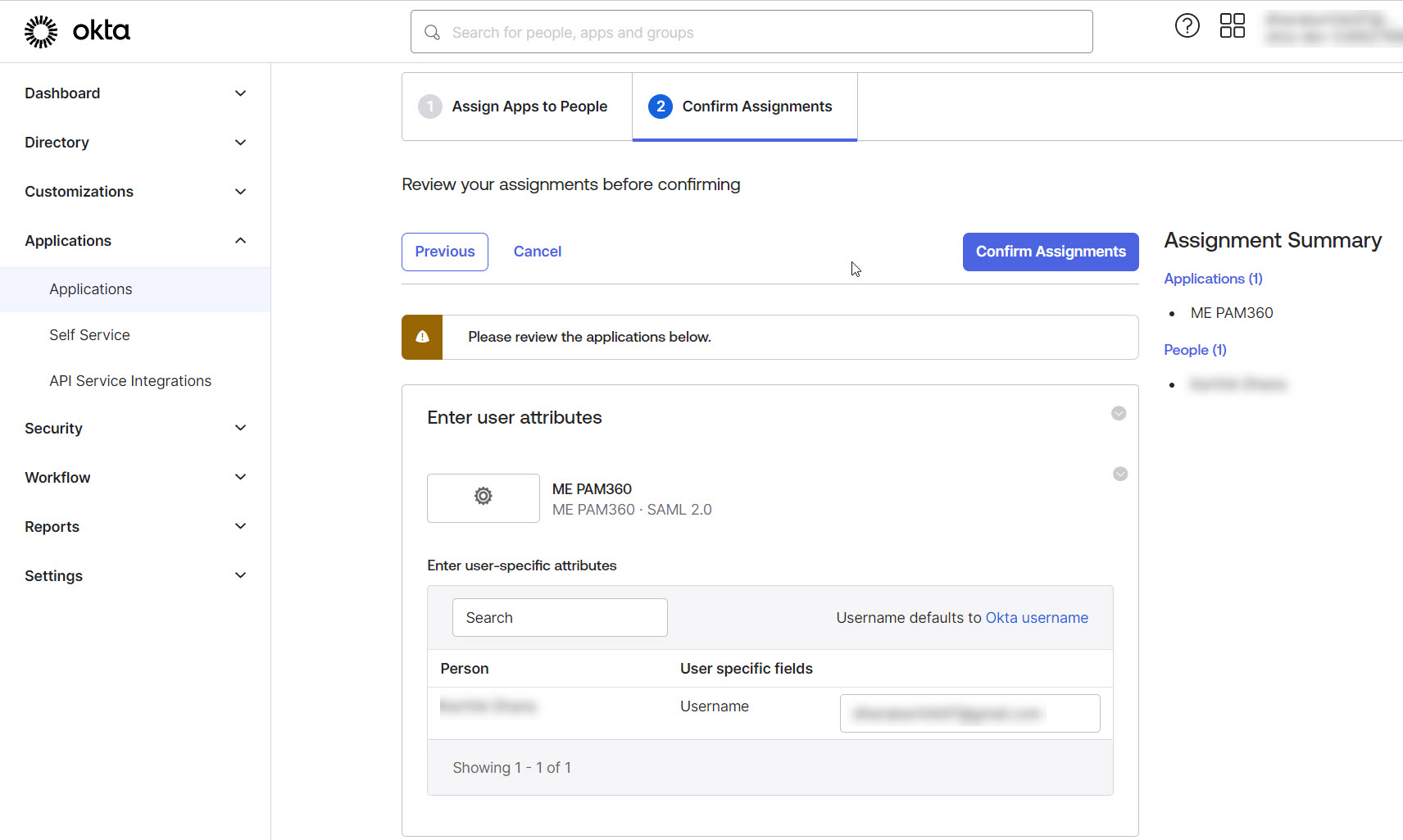Click the step 2 number badge
Screen dimensions: 1403x840
(660, 107)
